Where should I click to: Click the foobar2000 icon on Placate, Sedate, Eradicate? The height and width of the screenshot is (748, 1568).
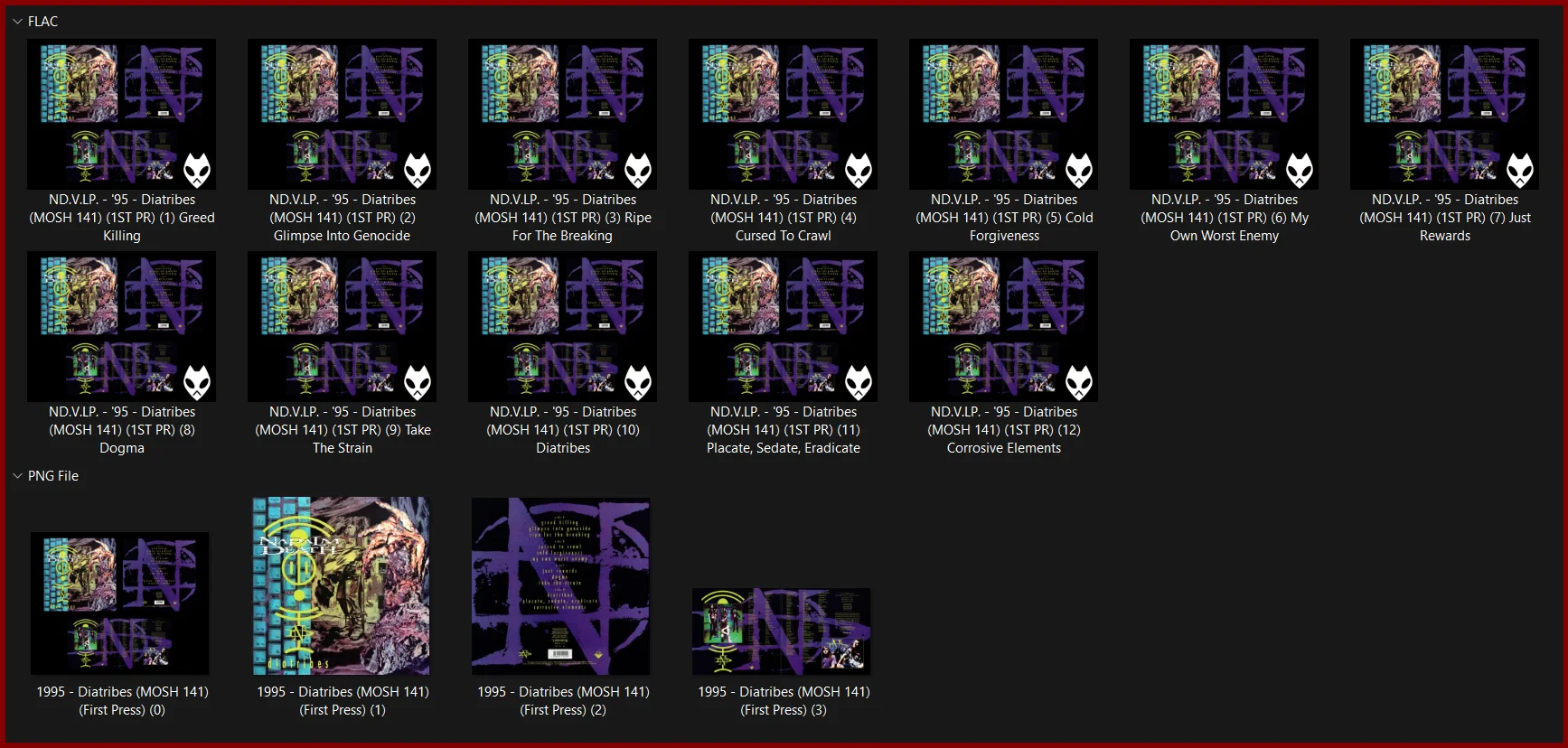point(859,382)
